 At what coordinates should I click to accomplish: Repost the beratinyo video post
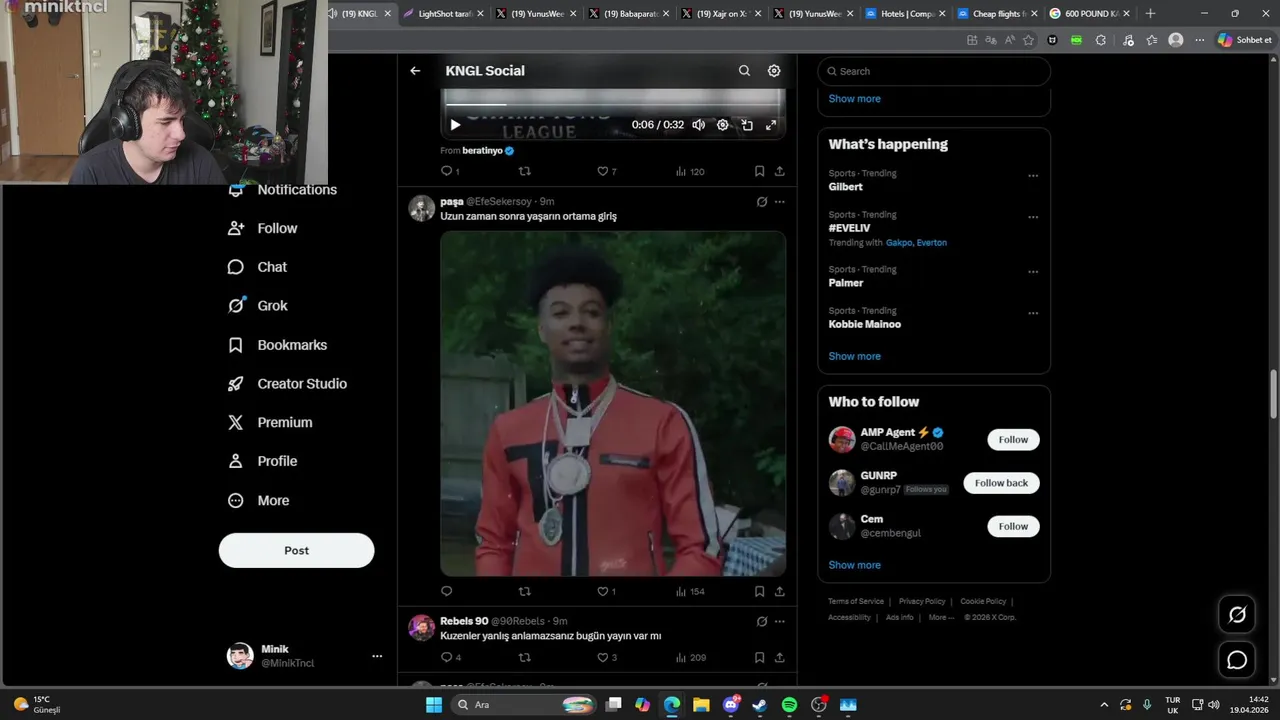[524, 171]
